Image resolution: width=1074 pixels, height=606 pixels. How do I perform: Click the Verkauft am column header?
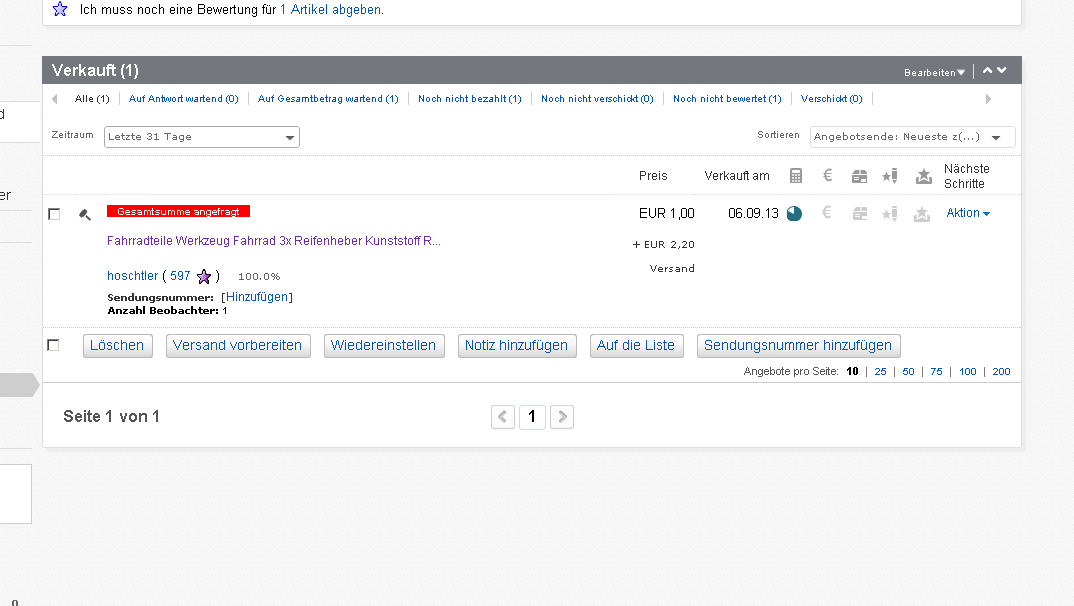pyautogui.click(x=737, y=176)
